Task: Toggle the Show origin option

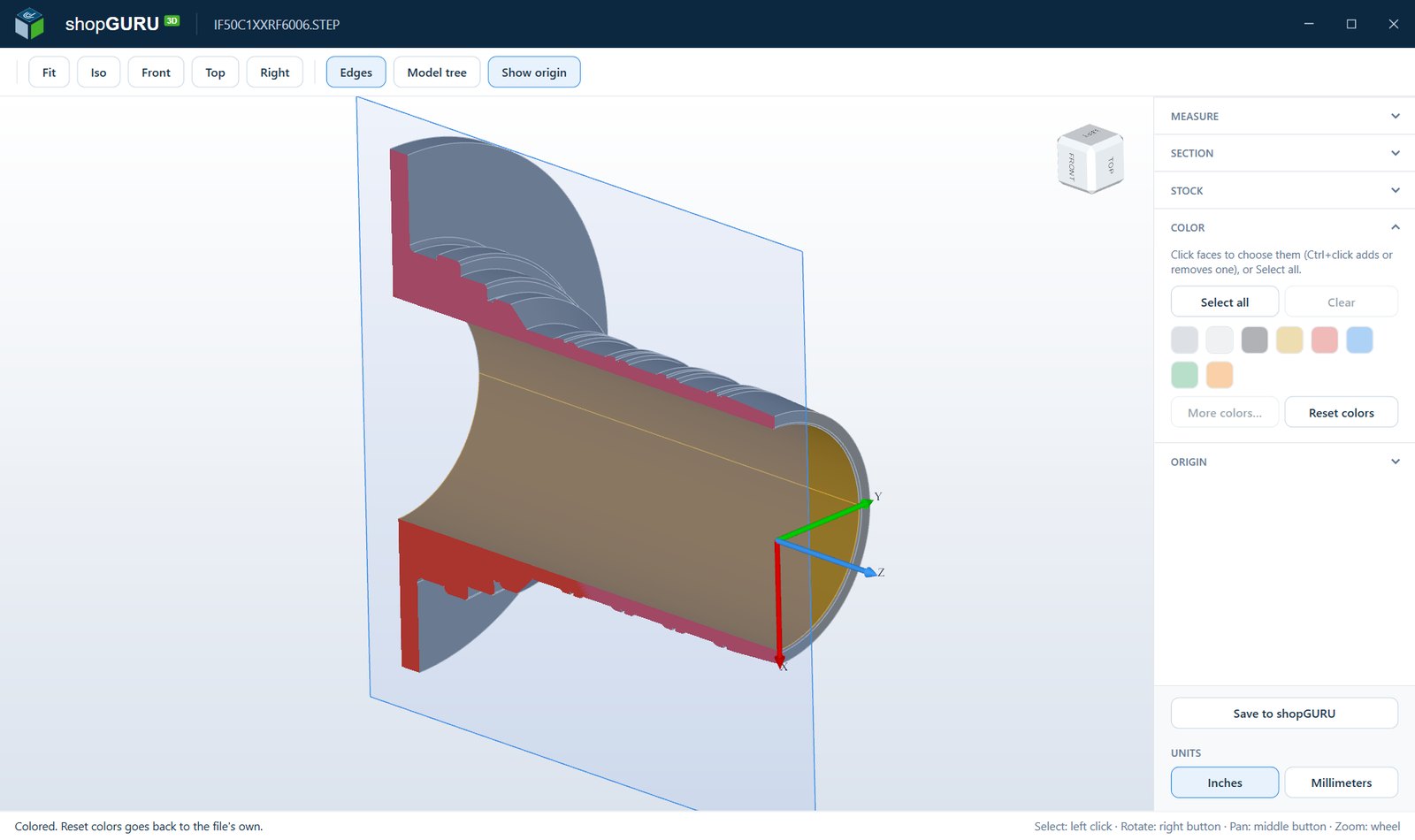Action: (x=534, y=73)
